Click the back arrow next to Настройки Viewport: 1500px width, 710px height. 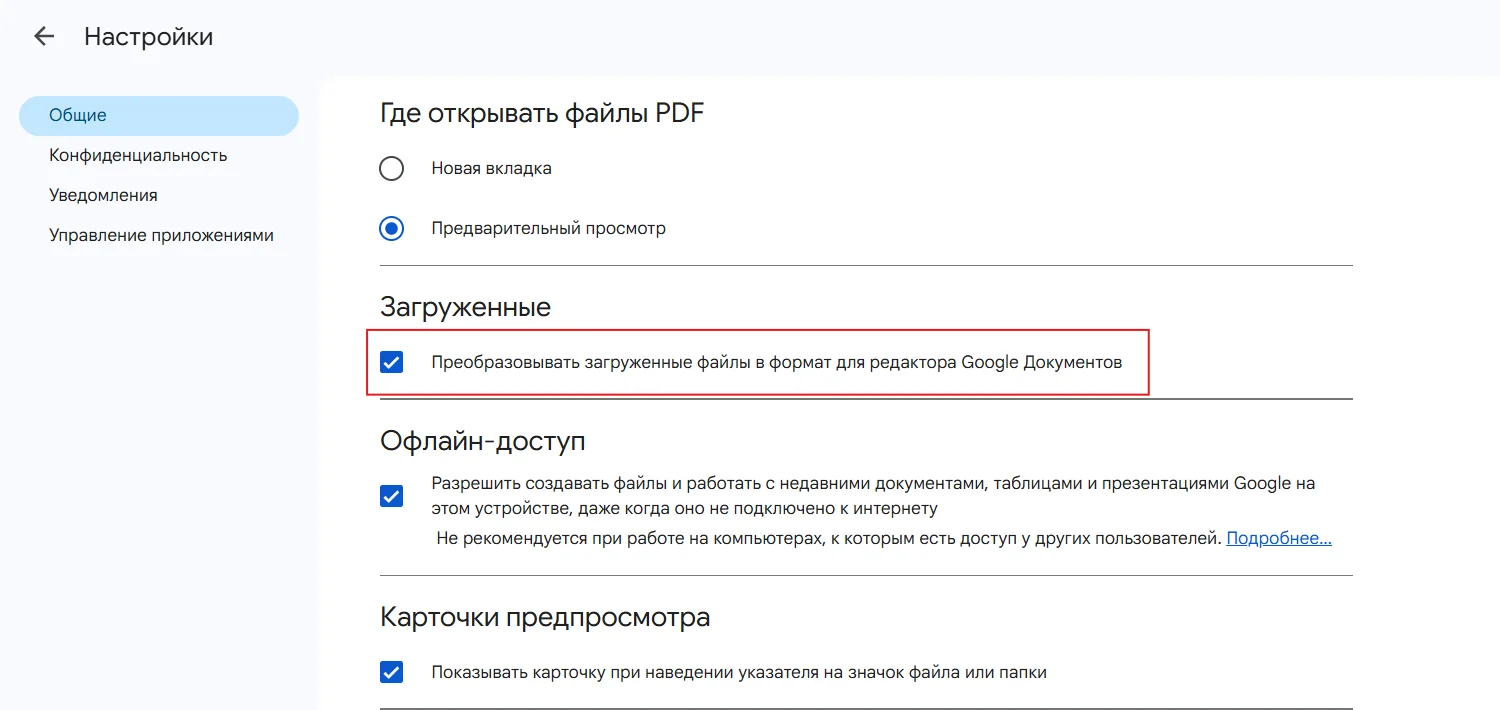(44, 37)
